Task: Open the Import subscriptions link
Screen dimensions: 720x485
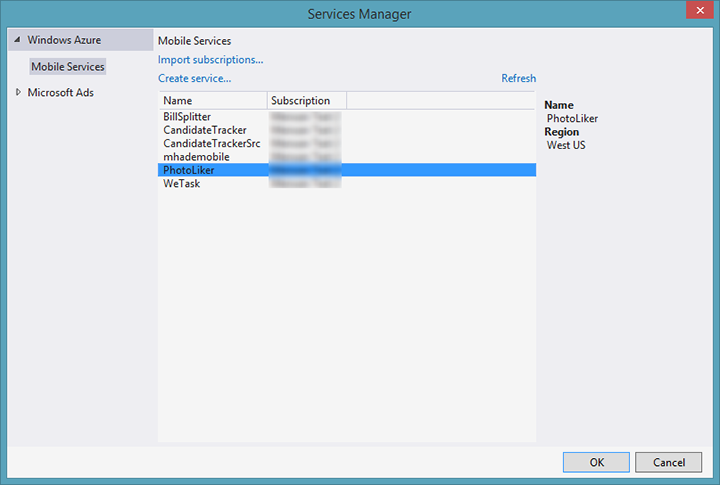Action: click(211, 60)
